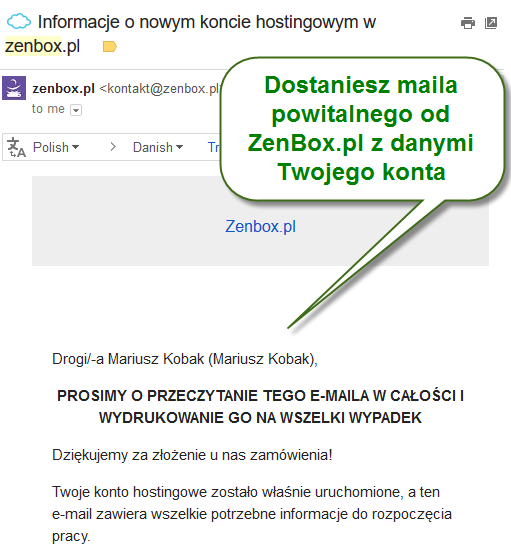Click the zenbox.pl sender avatar
The image size is (511, 558).
[14, 88]
